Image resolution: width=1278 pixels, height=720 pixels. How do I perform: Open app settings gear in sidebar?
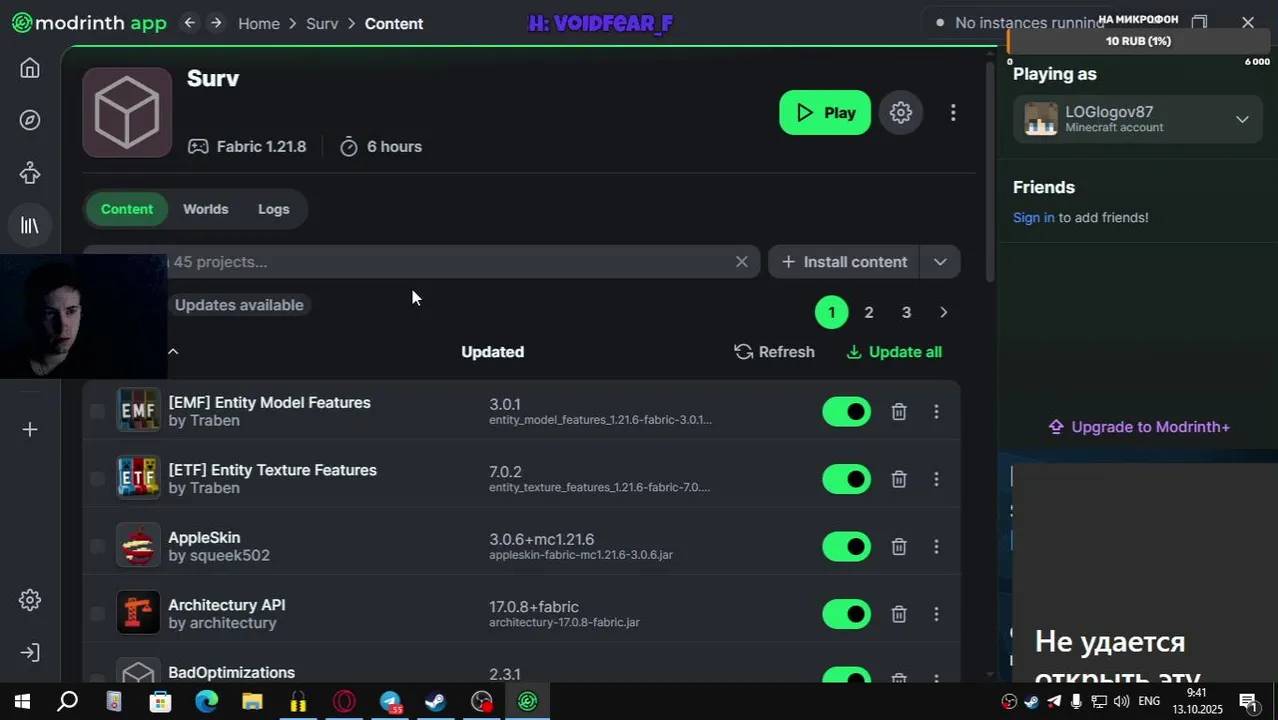click(30, 600)
